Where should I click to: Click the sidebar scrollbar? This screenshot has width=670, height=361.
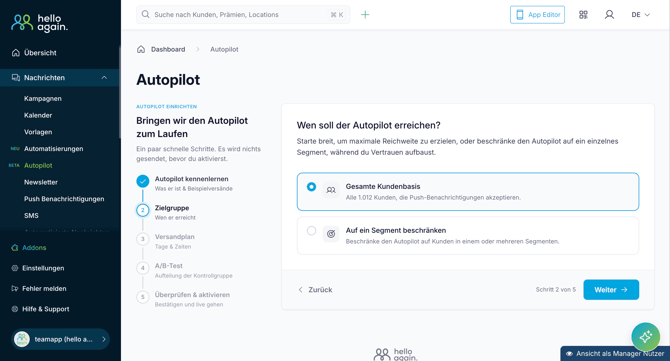tap(120, 91)
